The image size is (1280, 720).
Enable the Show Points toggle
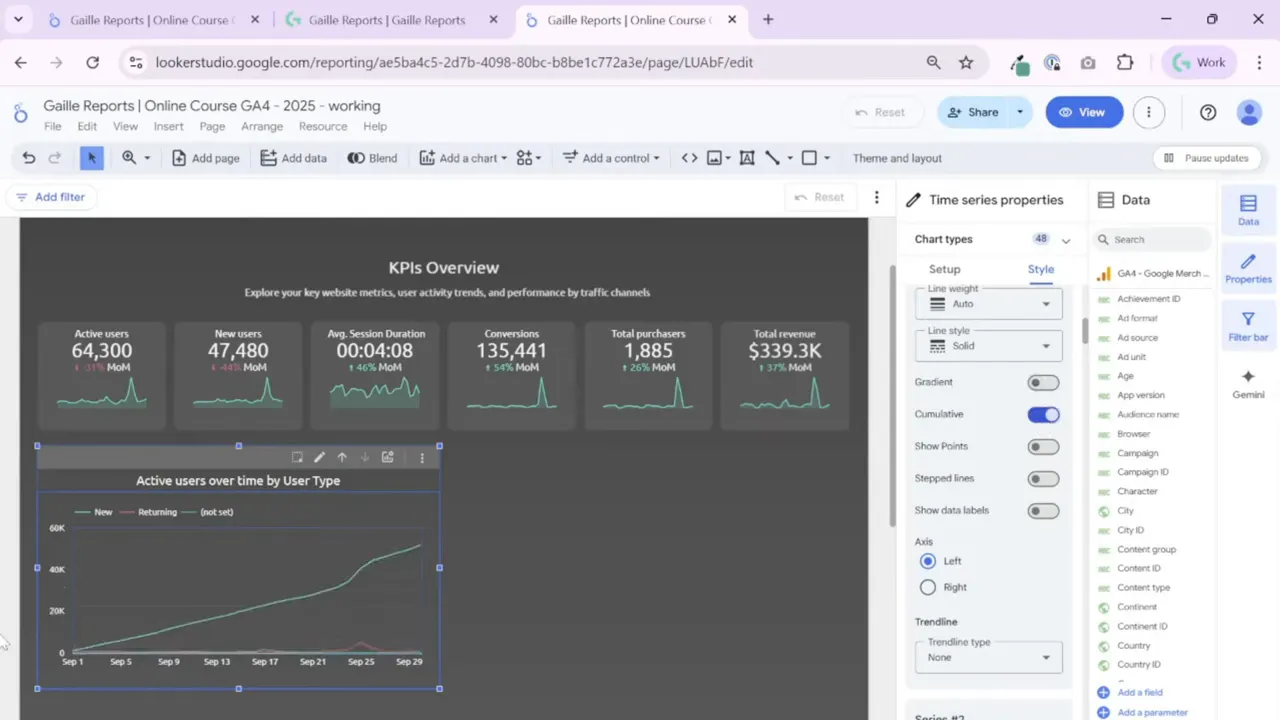(1043, 447)
